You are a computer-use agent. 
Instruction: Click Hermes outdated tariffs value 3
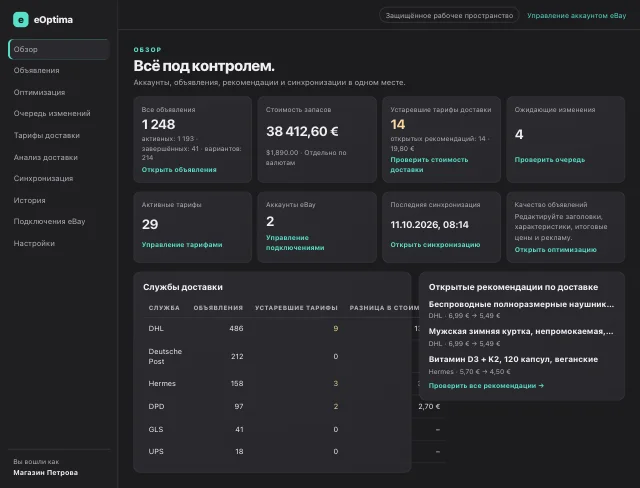pyautogui.click(x=336, y=384)
